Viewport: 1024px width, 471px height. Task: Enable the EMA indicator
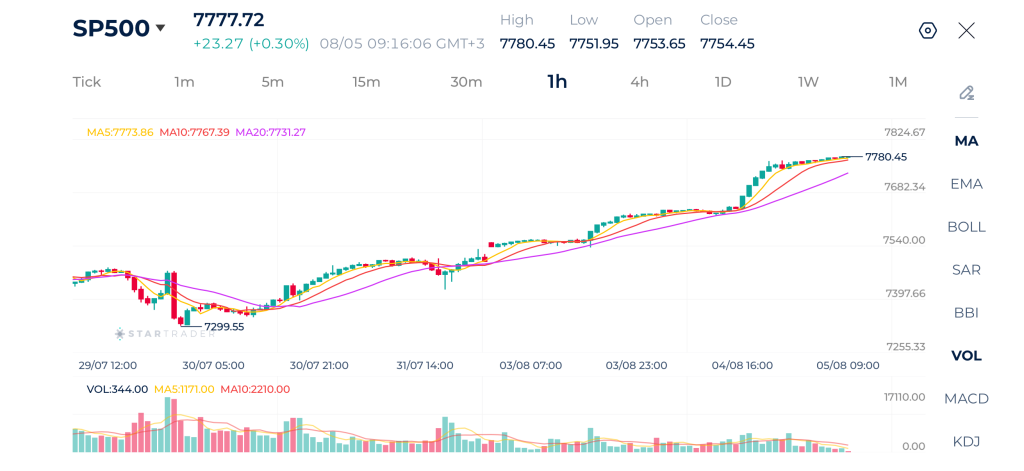(x=967, y=184)
